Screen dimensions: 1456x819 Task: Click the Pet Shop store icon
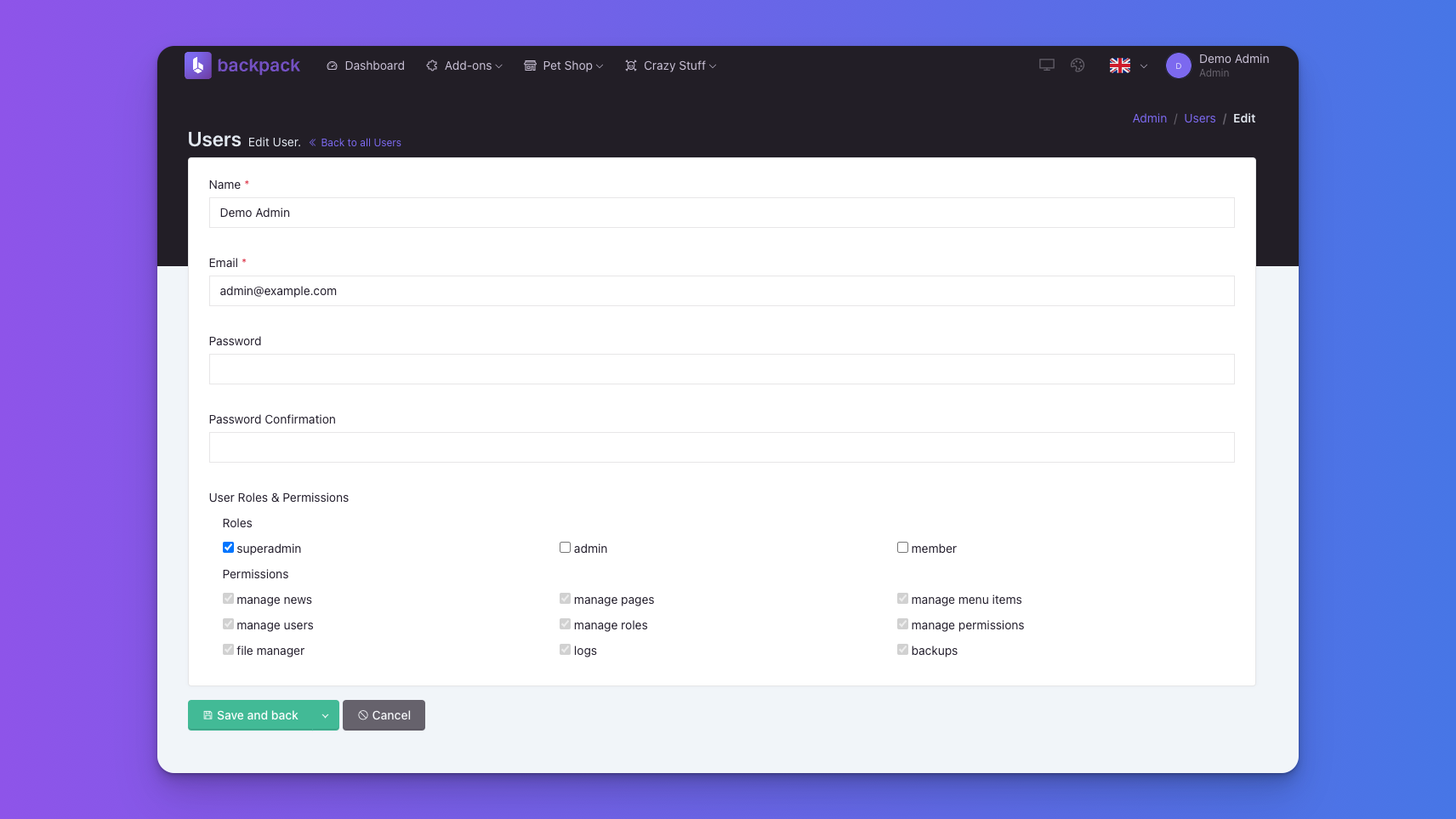[x=530, y=65]
